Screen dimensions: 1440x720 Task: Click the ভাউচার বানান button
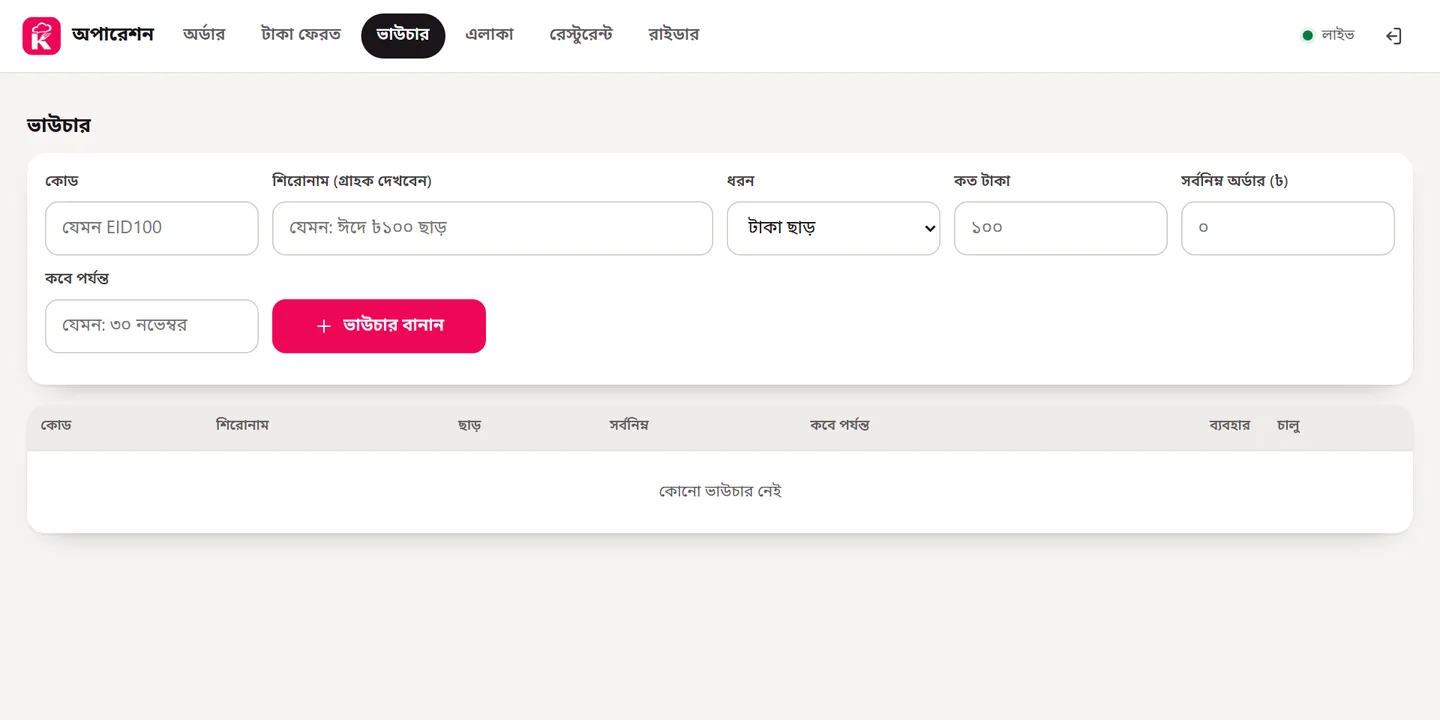point(379,326)
